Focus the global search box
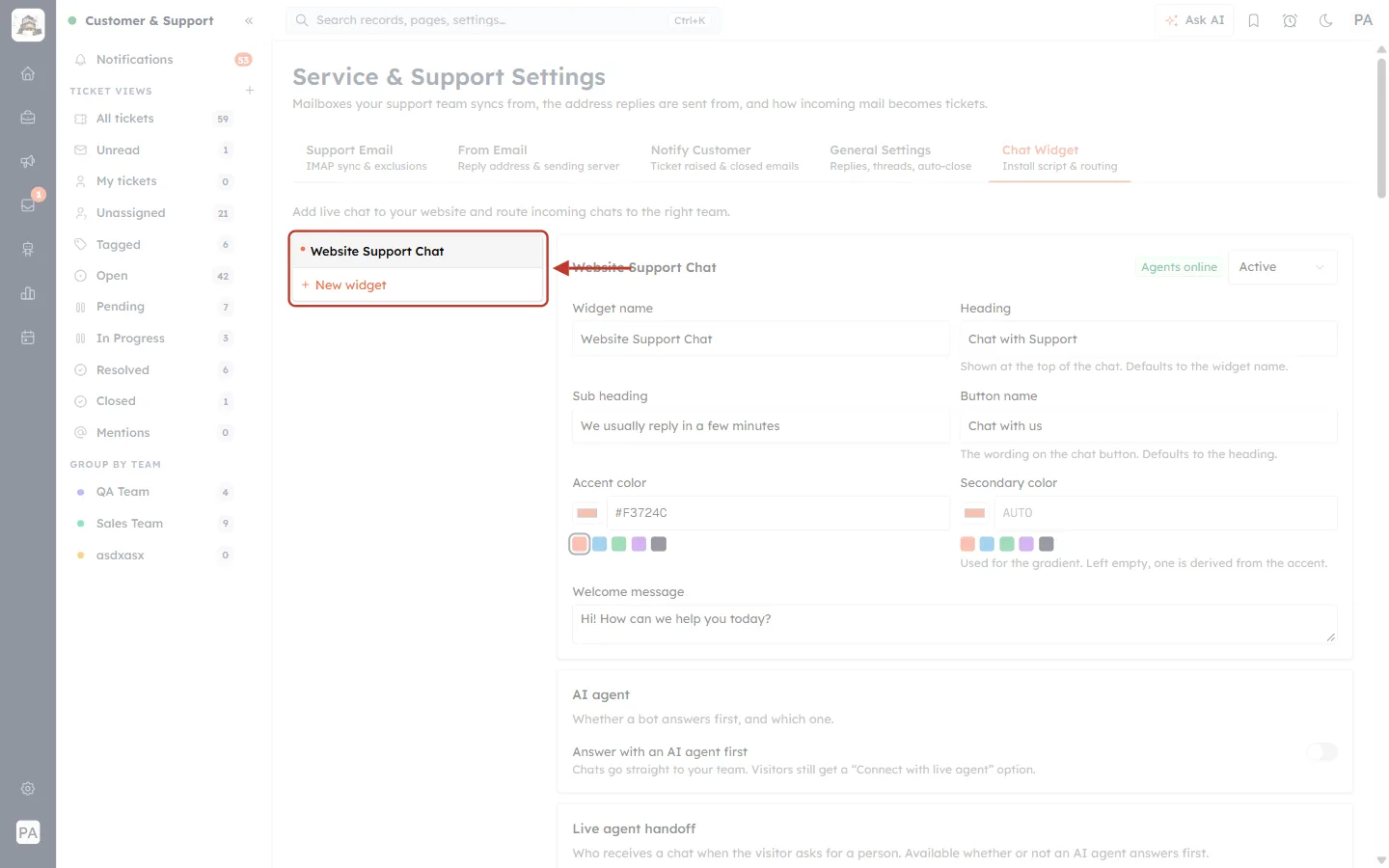Screen dimensions: 1389x868 pyautogui.click(x=503, y=20)
